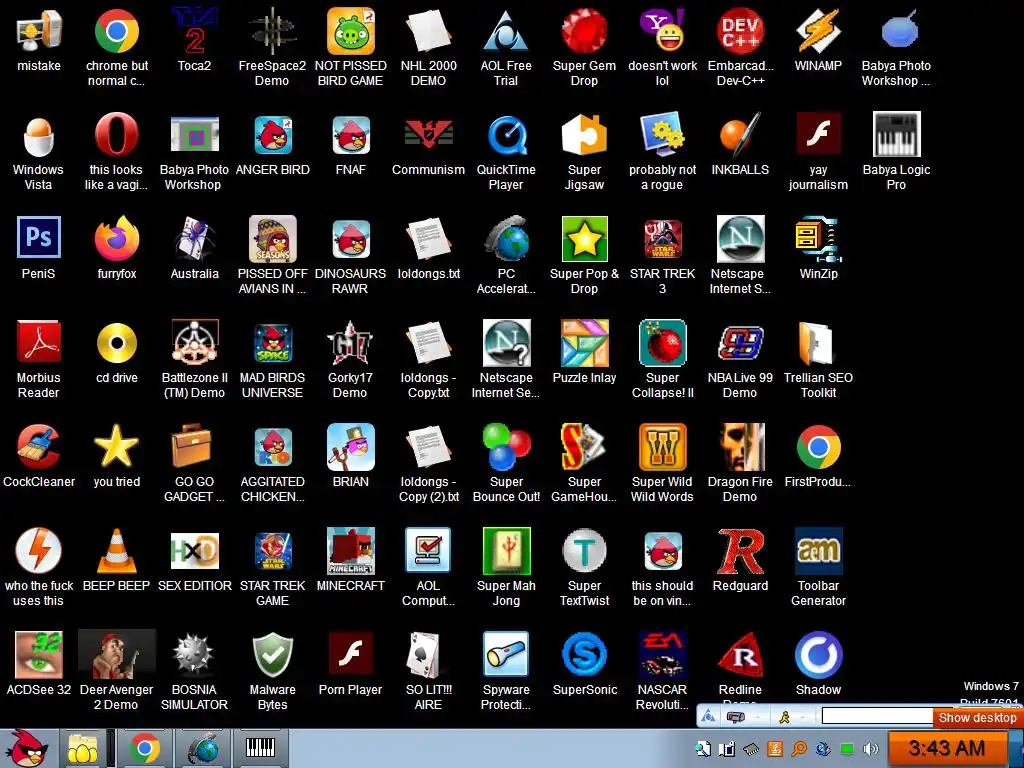The image size is (1024, 768).
Task: Select the you tried star icon
Action: coord(117,447)
